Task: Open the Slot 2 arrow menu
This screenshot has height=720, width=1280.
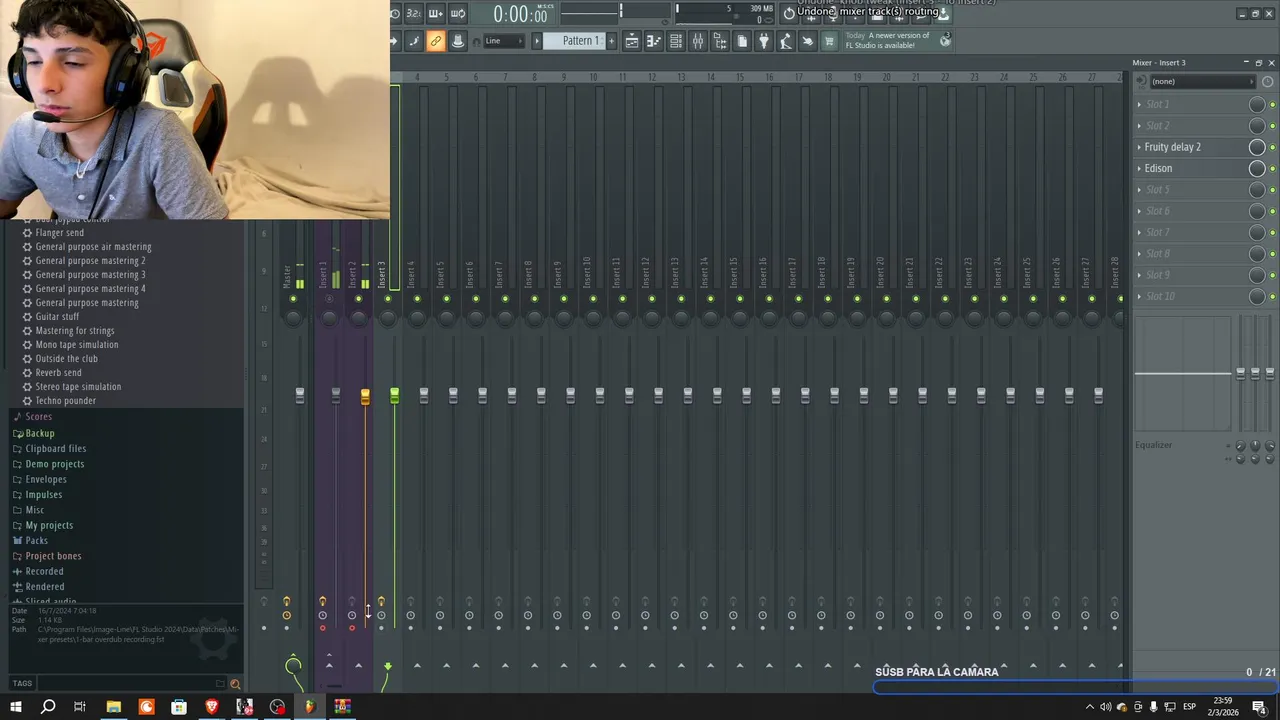Action: pos(1139,126)
